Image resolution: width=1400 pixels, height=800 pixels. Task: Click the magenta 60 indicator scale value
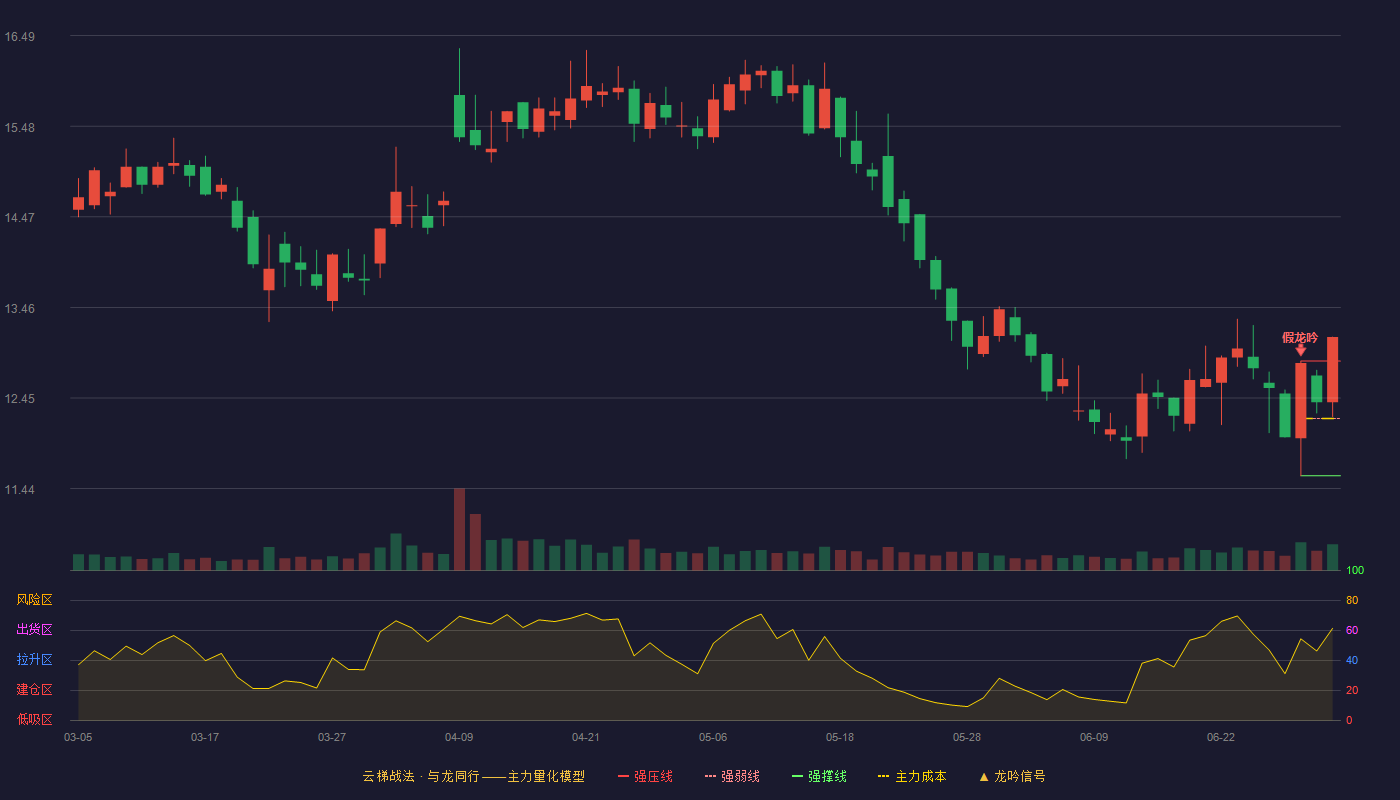[x=1352, y=630]
